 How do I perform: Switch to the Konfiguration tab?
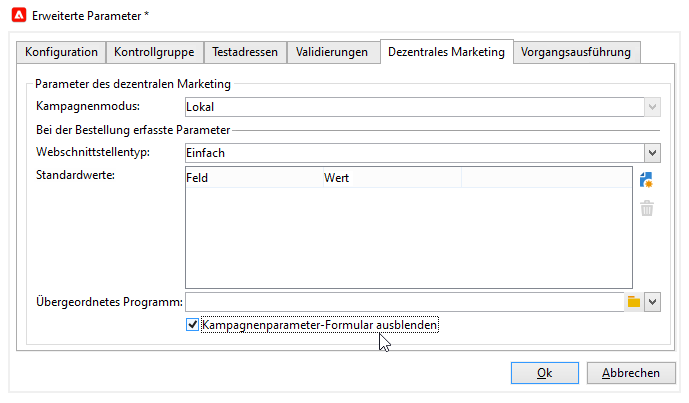click(x=61, y=52)
